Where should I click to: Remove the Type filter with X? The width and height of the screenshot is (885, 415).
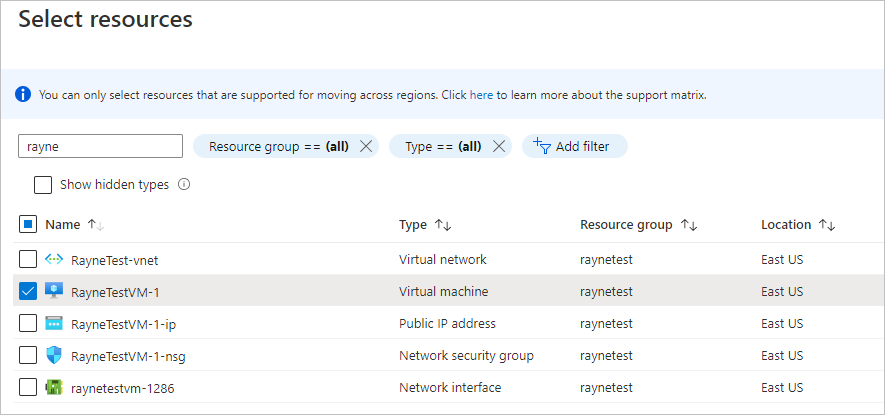coord(500,146)
